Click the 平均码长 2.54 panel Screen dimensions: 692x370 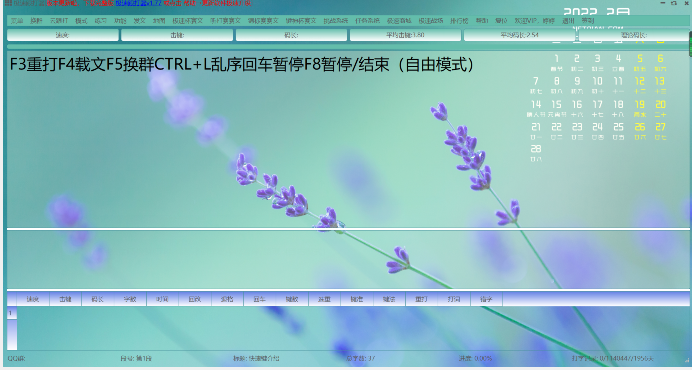(519, 35)
